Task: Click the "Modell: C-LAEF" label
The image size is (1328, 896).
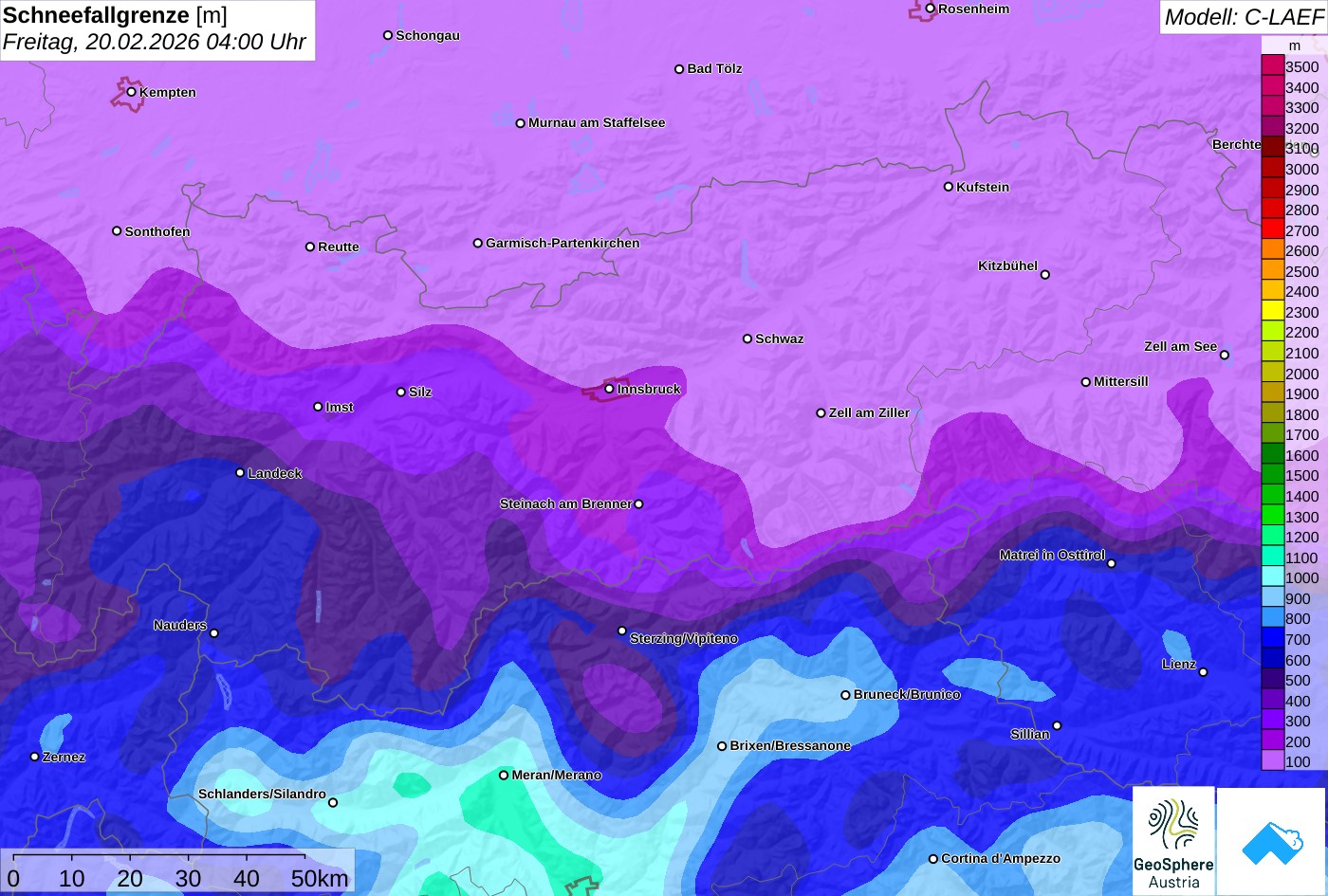Action: coord(1243,17)
